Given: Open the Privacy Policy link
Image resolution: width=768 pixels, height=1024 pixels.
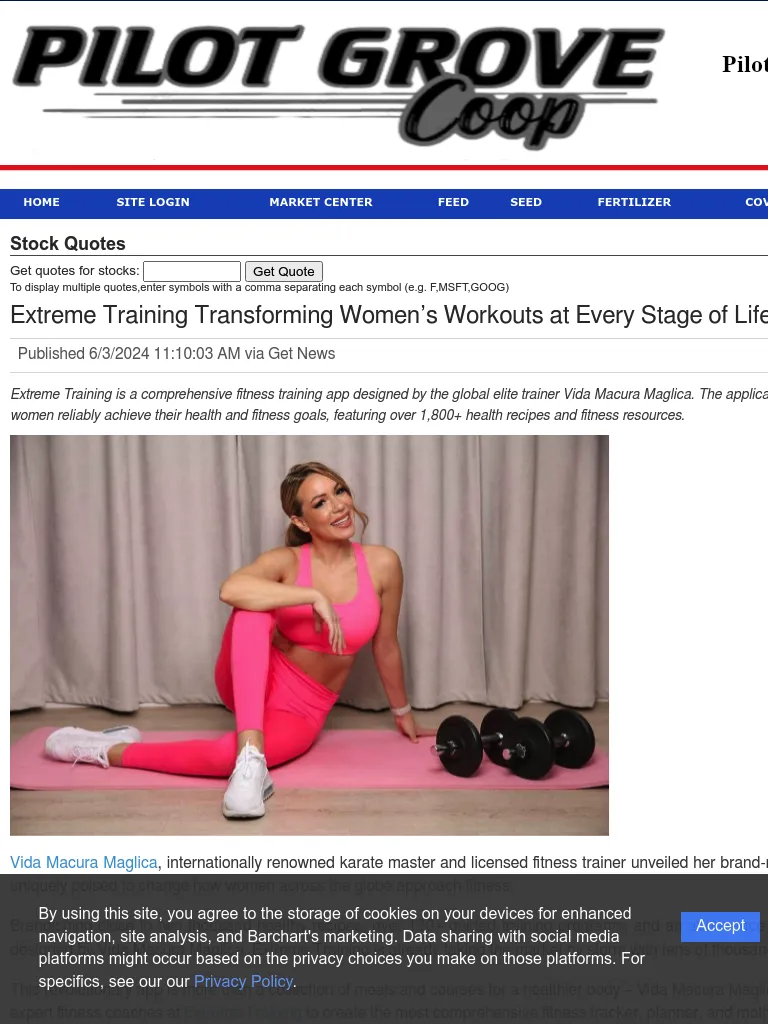Looking at the screenshot, I should (243, 982).
